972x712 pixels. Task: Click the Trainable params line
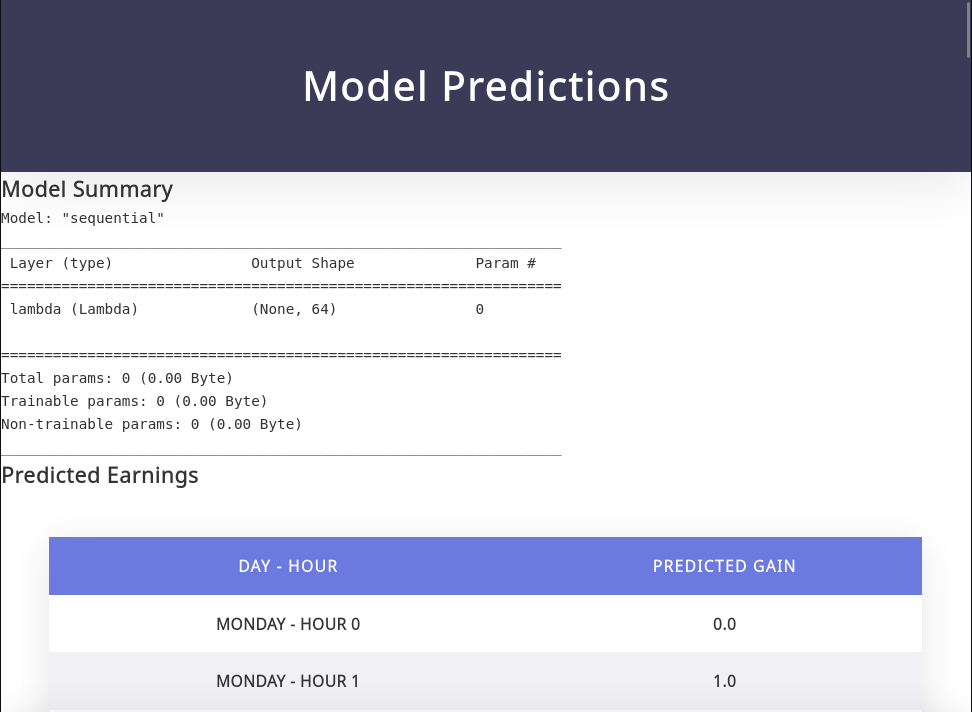[x=134, y=402]
